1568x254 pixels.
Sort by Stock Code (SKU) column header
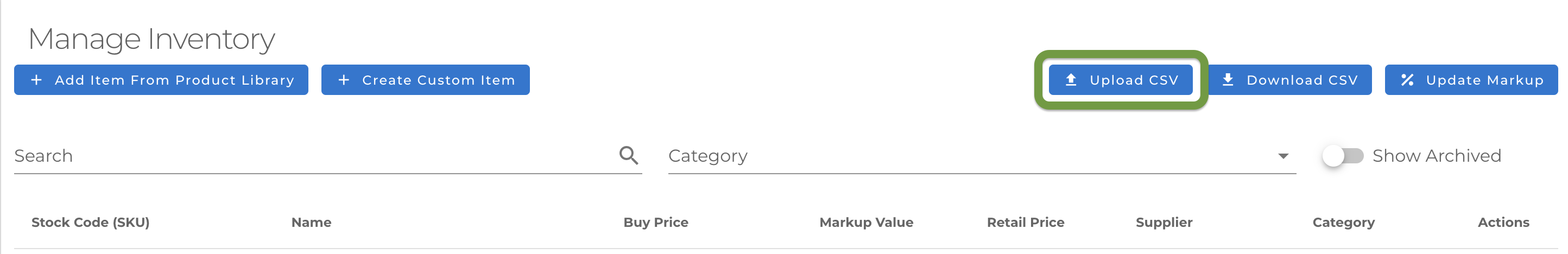(91, 223)
